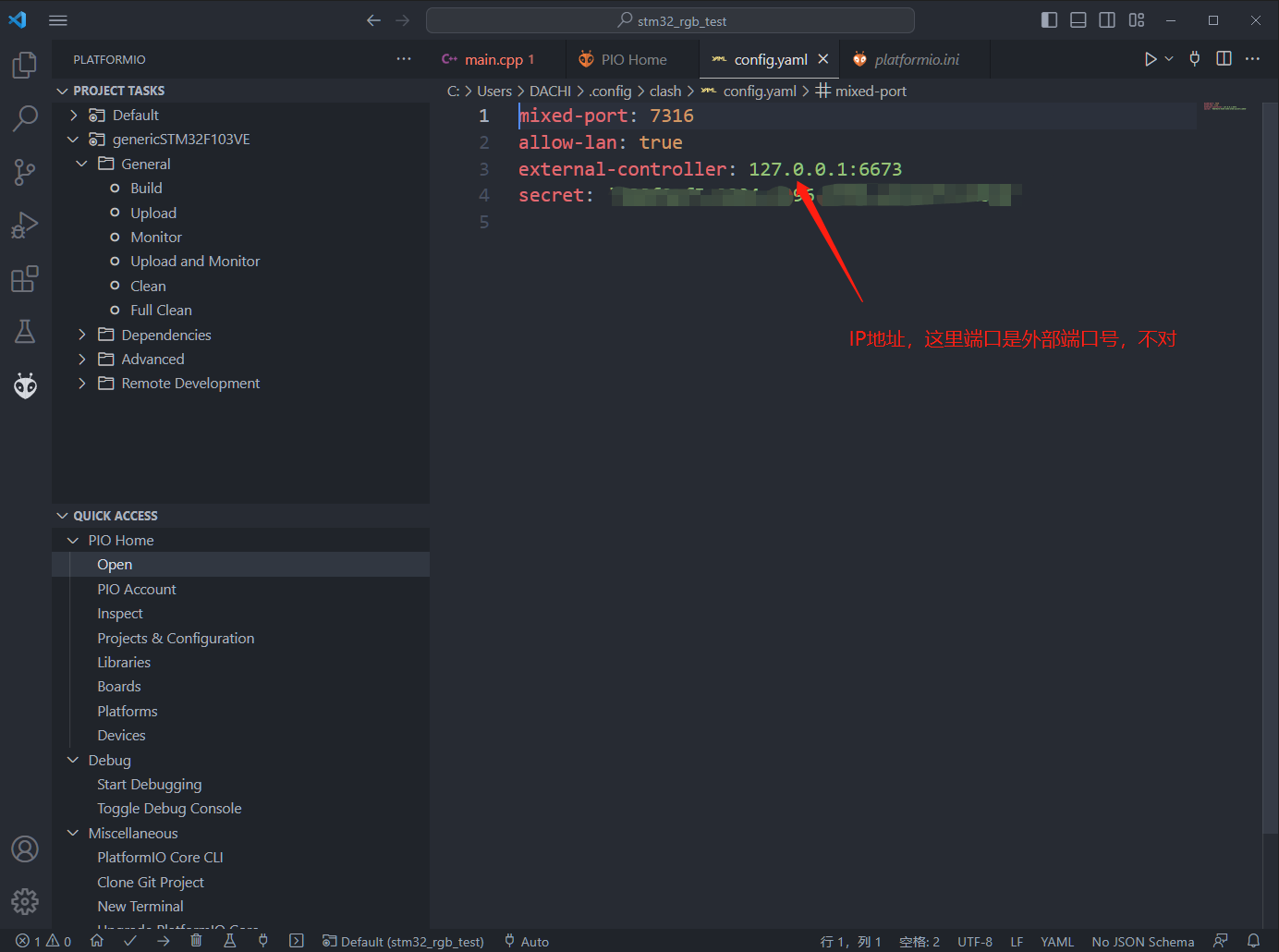Split the editor to the right

click(x=1224, y=59)
